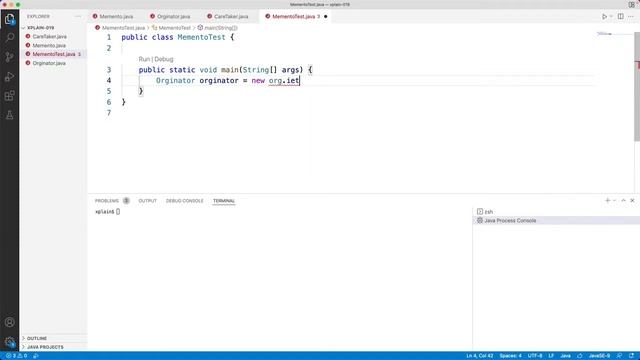Click MementoTest.java in the breadcrumb
Viewport: 640px width, 360px height.
click(123, 28)
